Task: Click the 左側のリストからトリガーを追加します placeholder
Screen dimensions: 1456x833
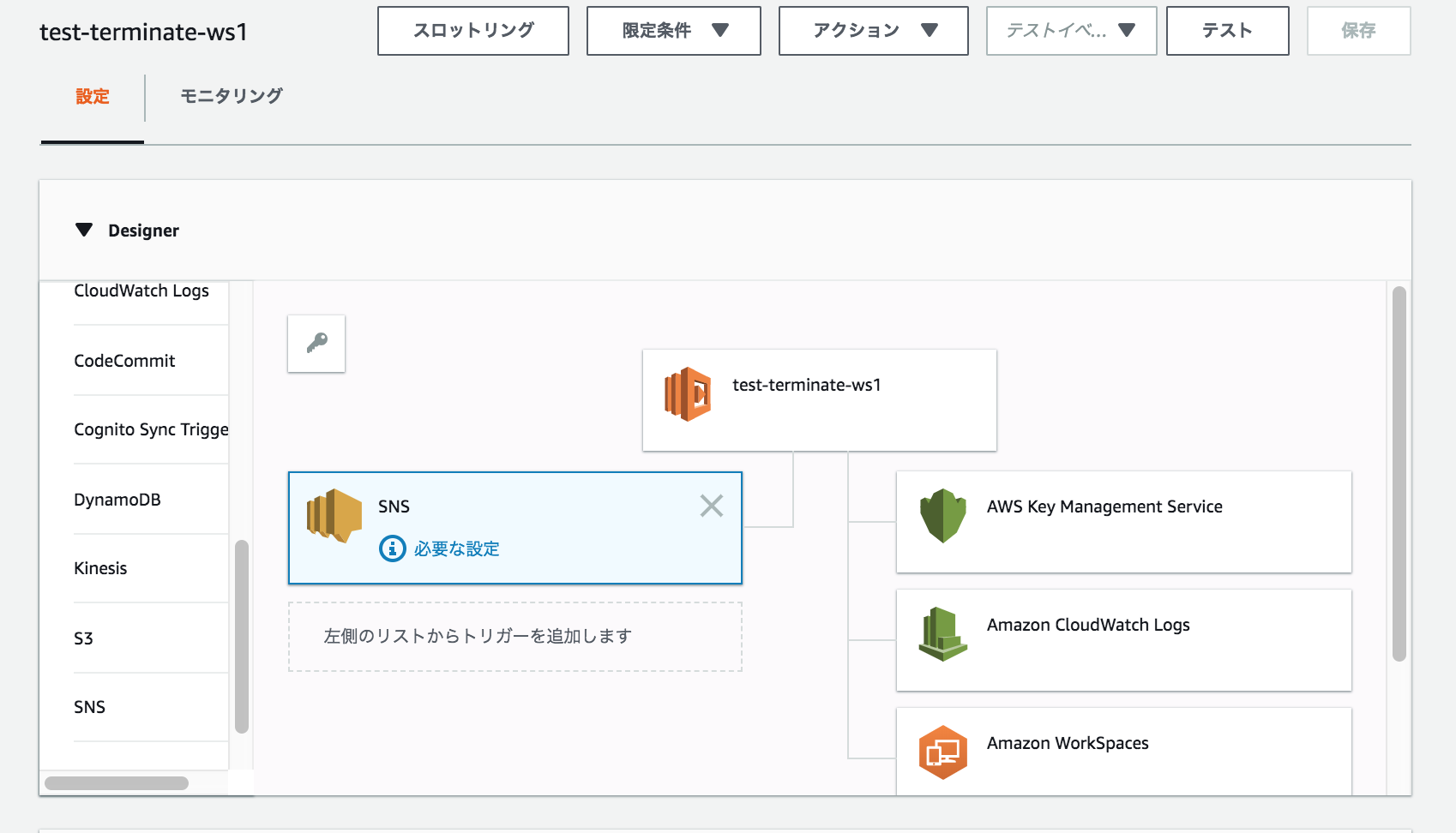Action: tap(515, 637)
